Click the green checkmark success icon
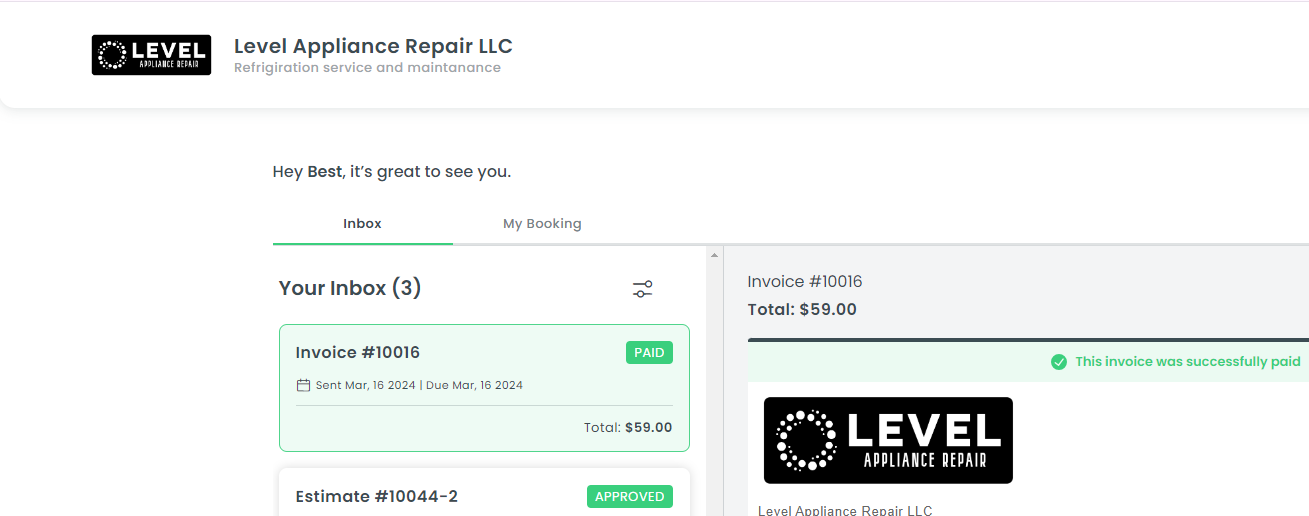Image resolution: width=1309 pixels, height=516 pixels. (x=1059, y=362)
